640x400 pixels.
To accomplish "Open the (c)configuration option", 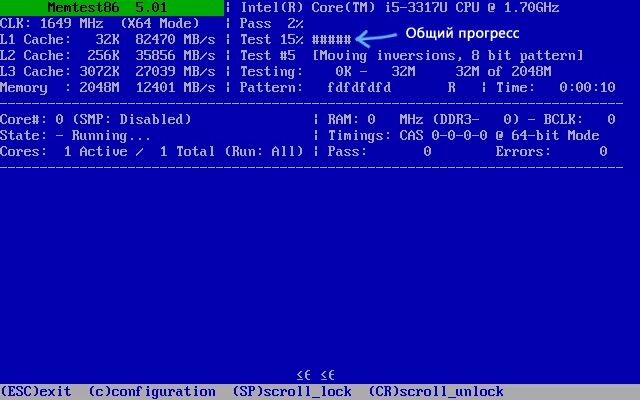I will [x=152, y=392].
